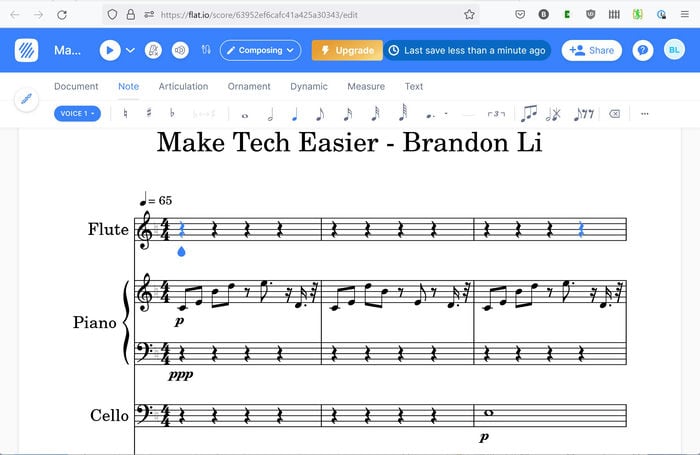Open the mixer sliders icon
Viewport: 700px width, 455px height.
click(206, 50)
